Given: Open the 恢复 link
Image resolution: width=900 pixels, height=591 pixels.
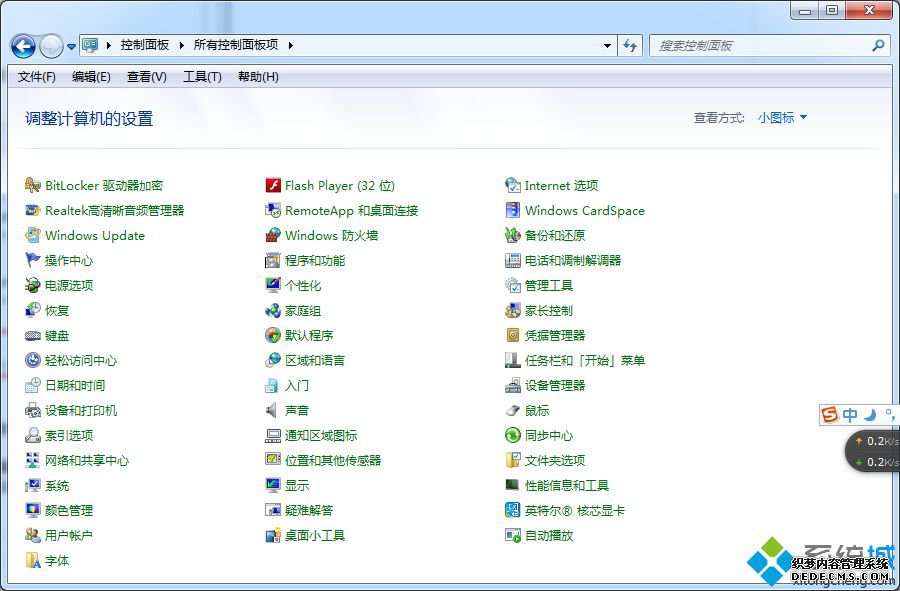Looking at the screenshot, I should pos(57,310).
